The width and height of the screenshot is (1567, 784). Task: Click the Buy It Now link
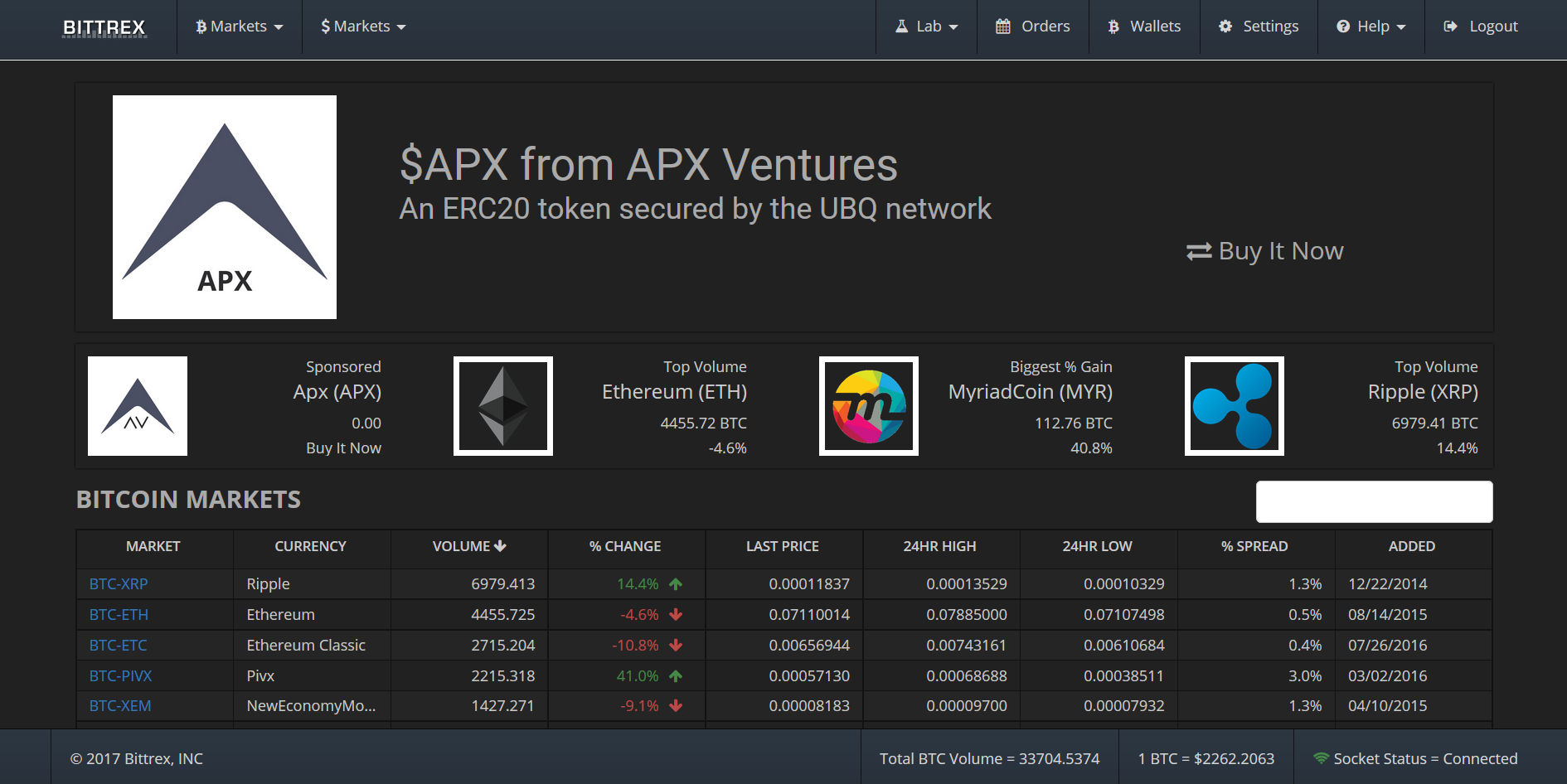tap(1280, 250)
